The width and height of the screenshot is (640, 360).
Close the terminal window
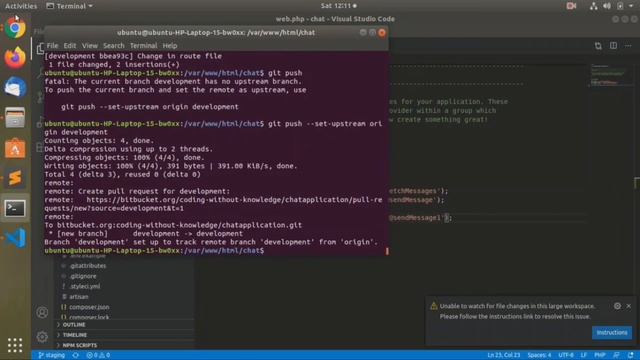click(382, 33)
